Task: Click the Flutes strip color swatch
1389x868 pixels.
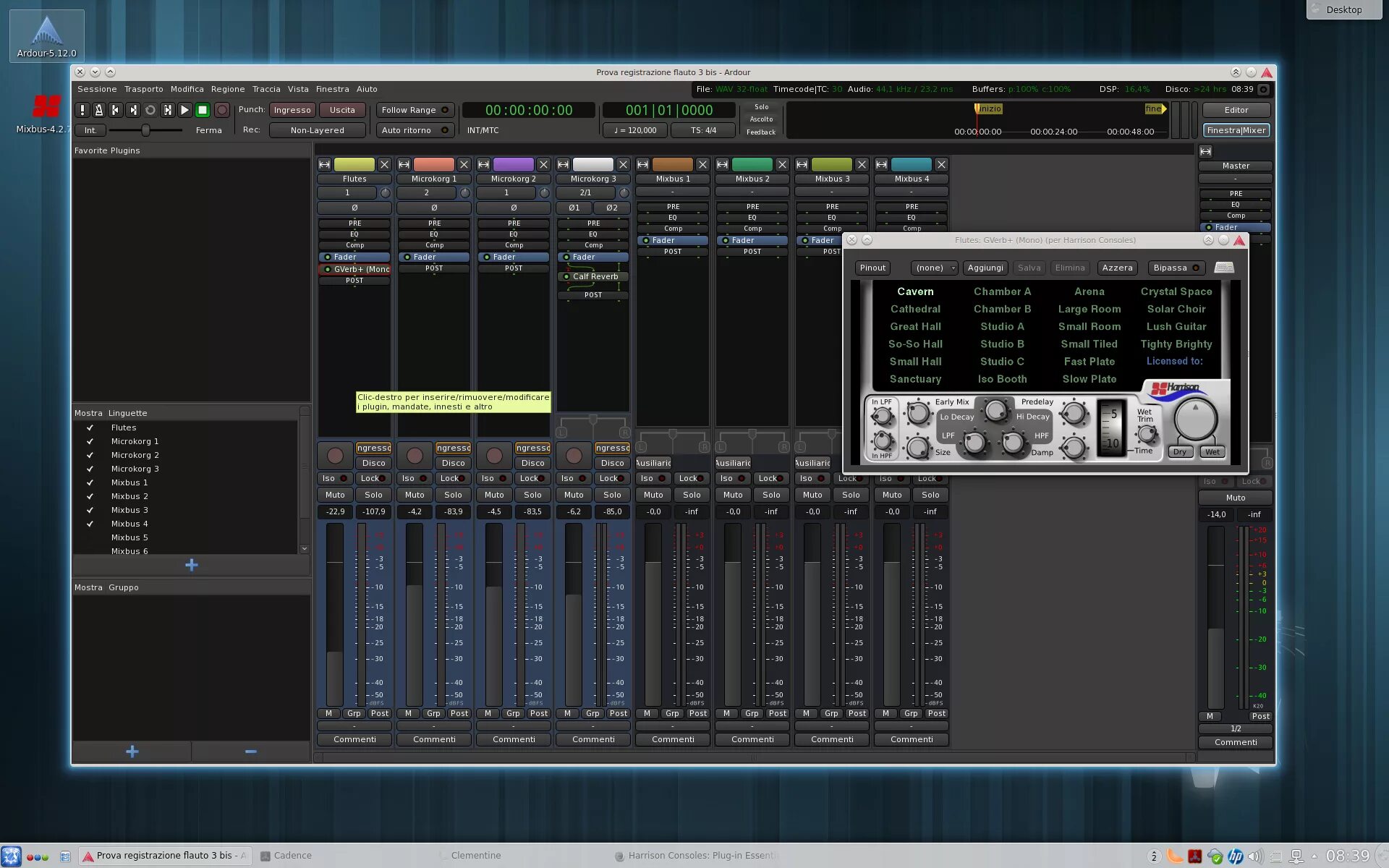Action: tap(354, 165)
